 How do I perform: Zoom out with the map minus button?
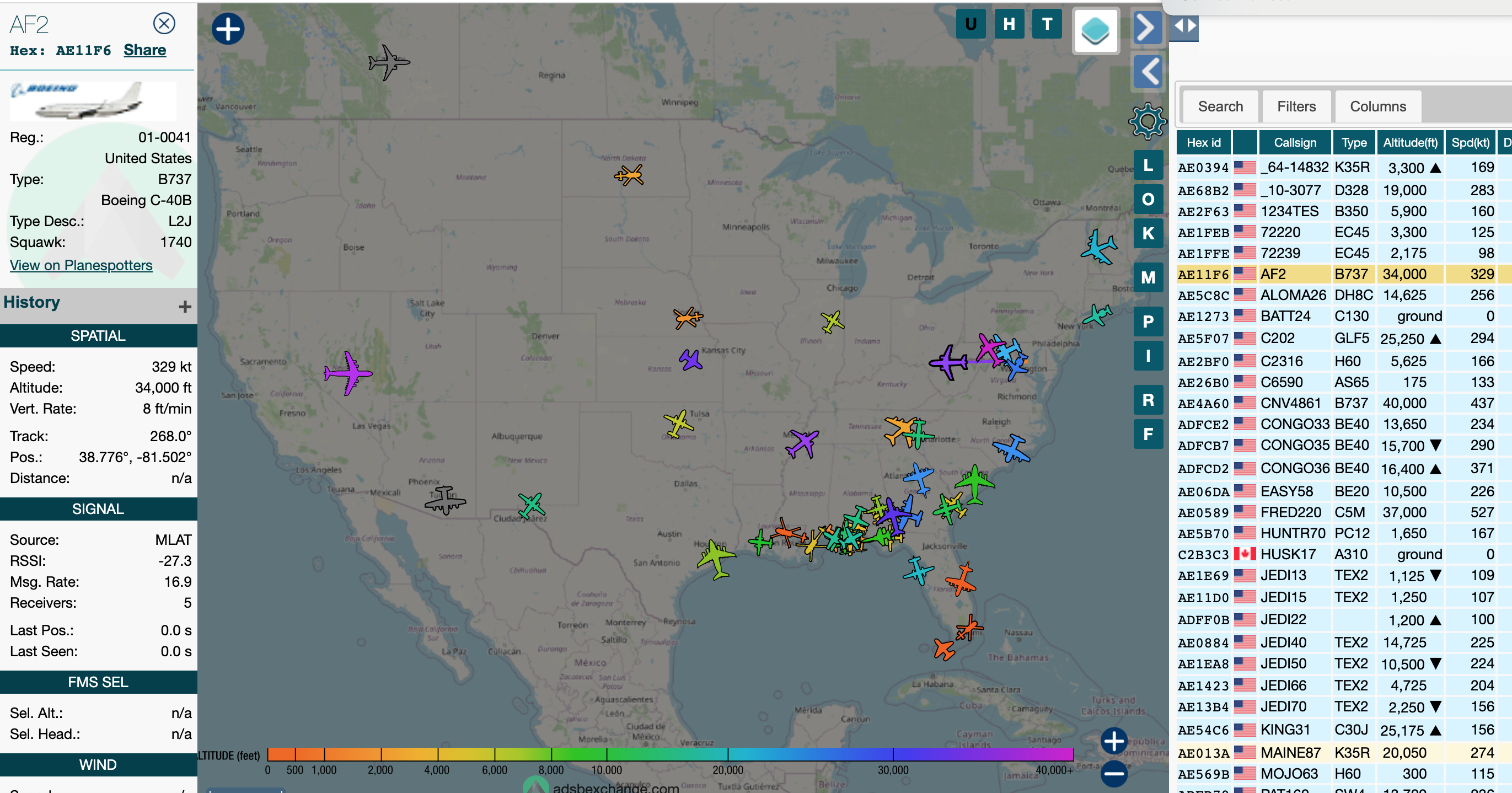coord(1113,773)
